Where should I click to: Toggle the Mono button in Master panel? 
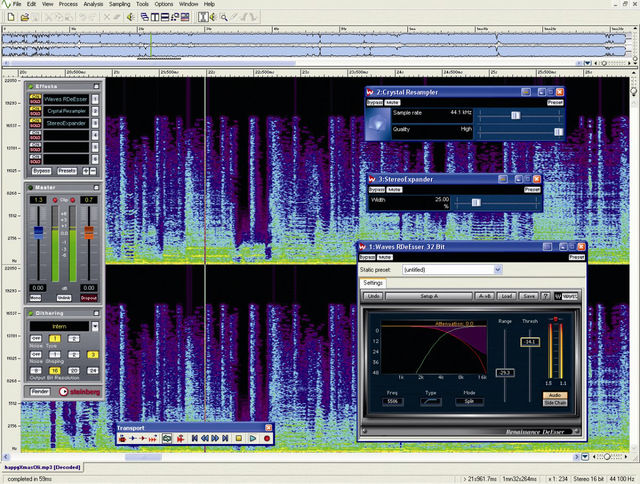(x=36, y=298)
